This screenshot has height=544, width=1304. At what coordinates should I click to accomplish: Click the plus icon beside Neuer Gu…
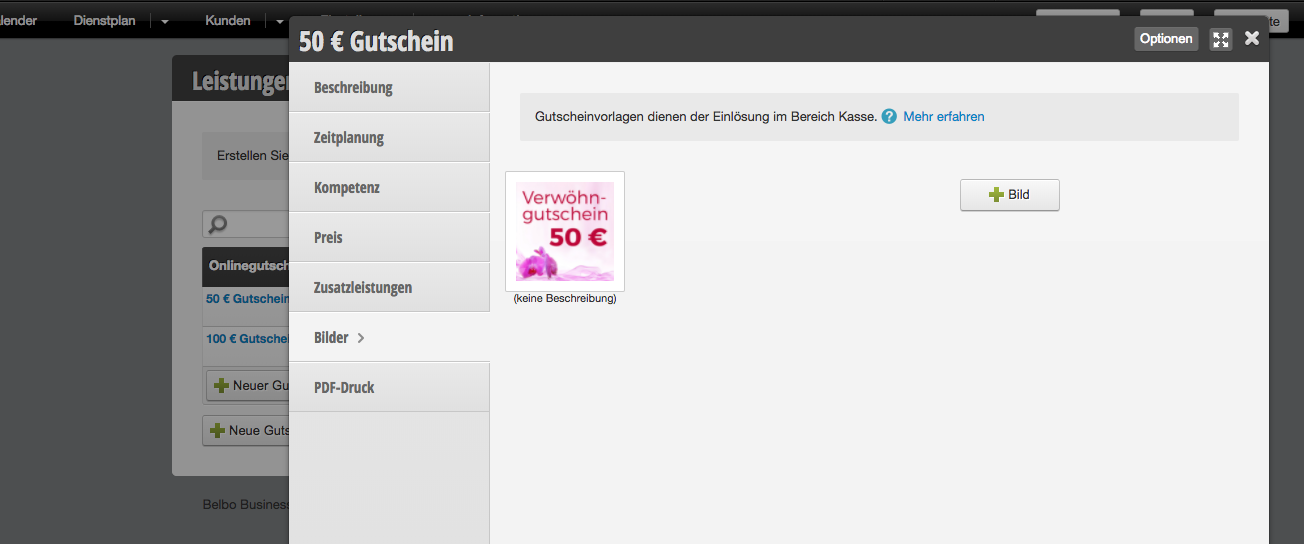[222, 386]
